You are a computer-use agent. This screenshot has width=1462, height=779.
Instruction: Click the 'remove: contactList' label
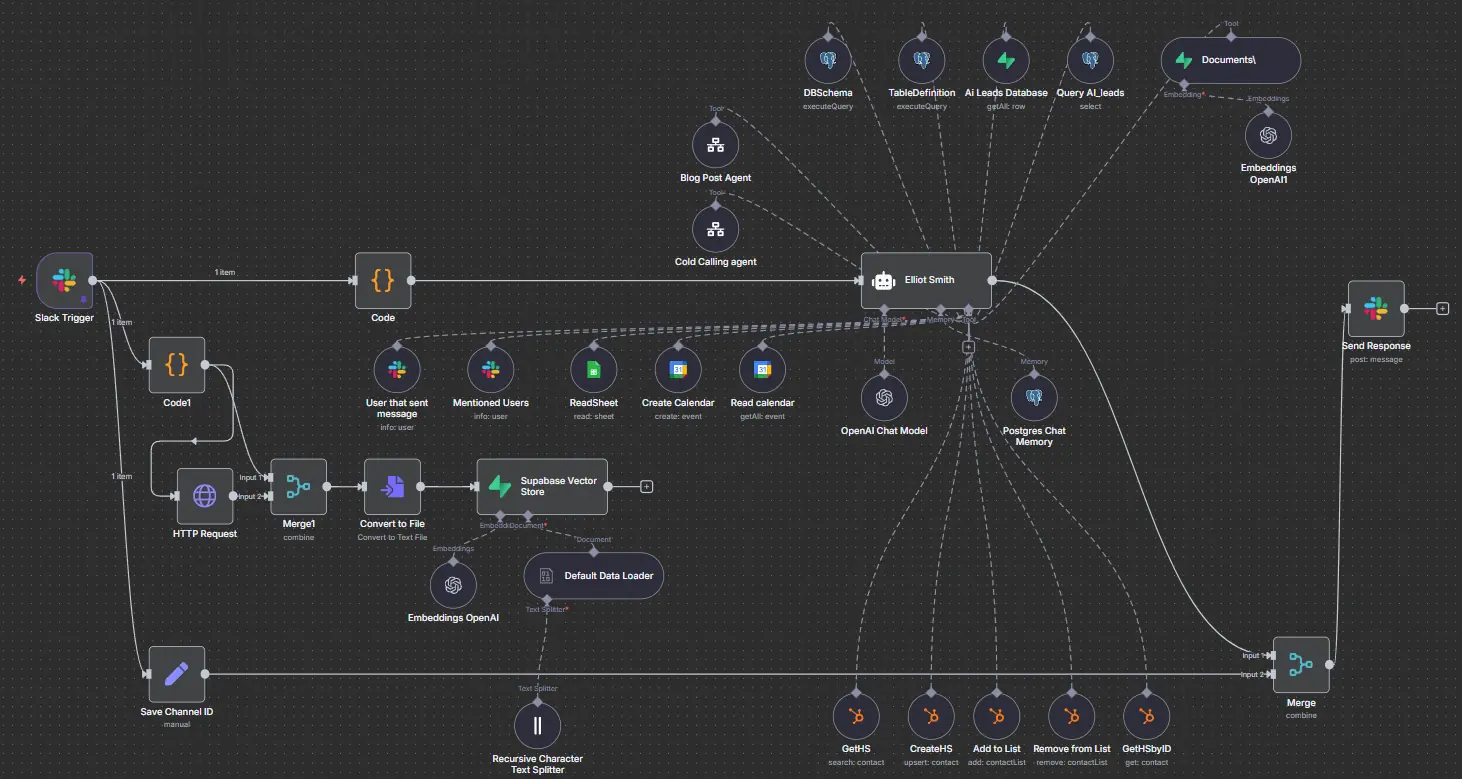(1071, 762)
